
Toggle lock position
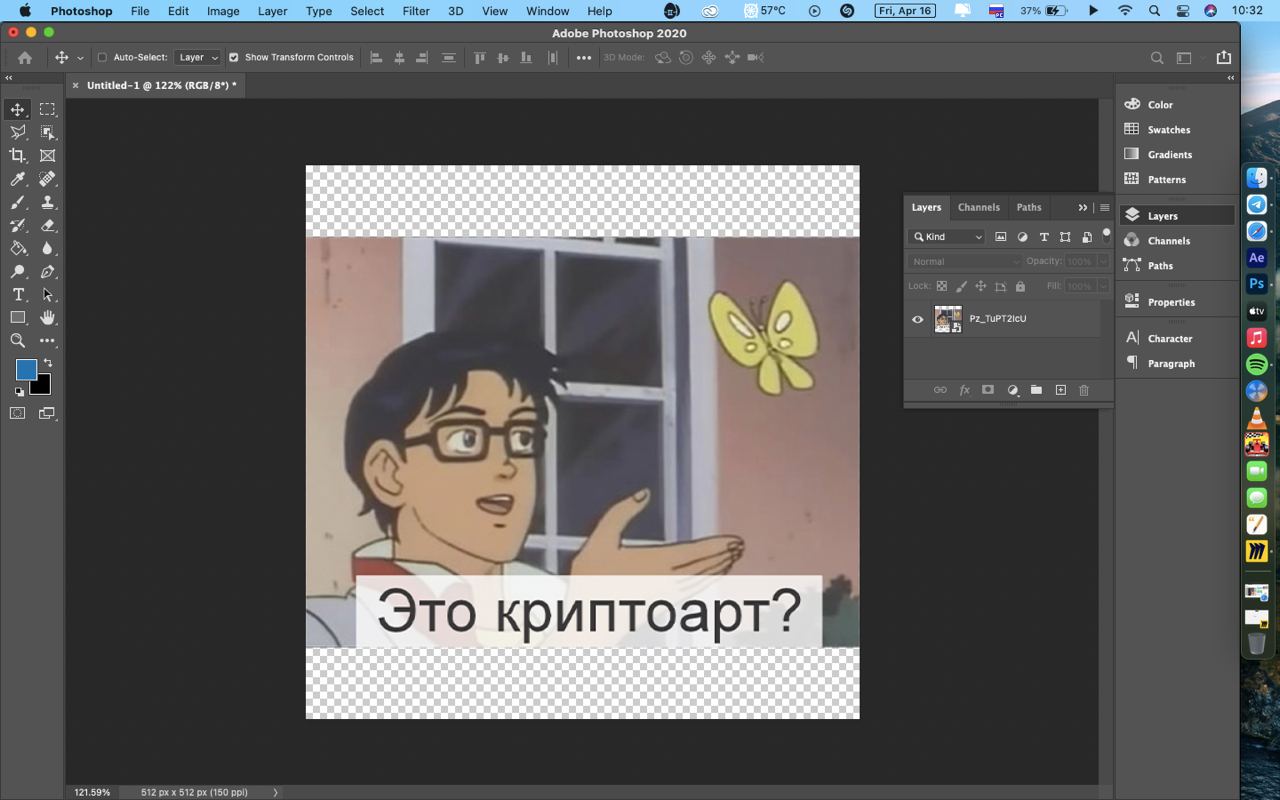(981, 286)
